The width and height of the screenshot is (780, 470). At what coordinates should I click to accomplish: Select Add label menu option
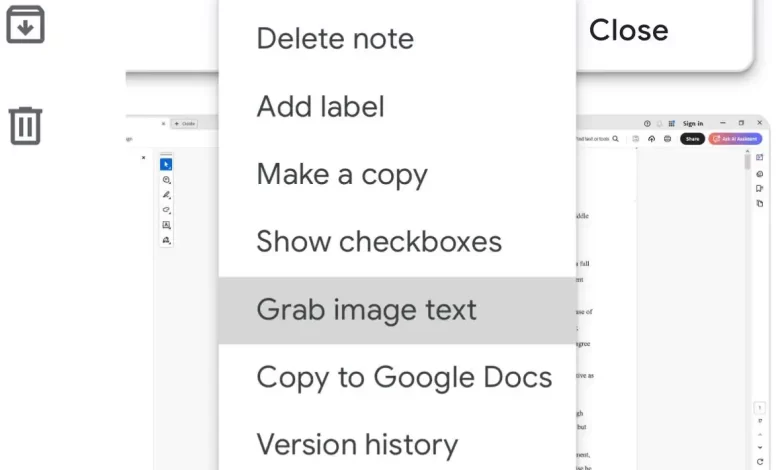tap(320, 107)
